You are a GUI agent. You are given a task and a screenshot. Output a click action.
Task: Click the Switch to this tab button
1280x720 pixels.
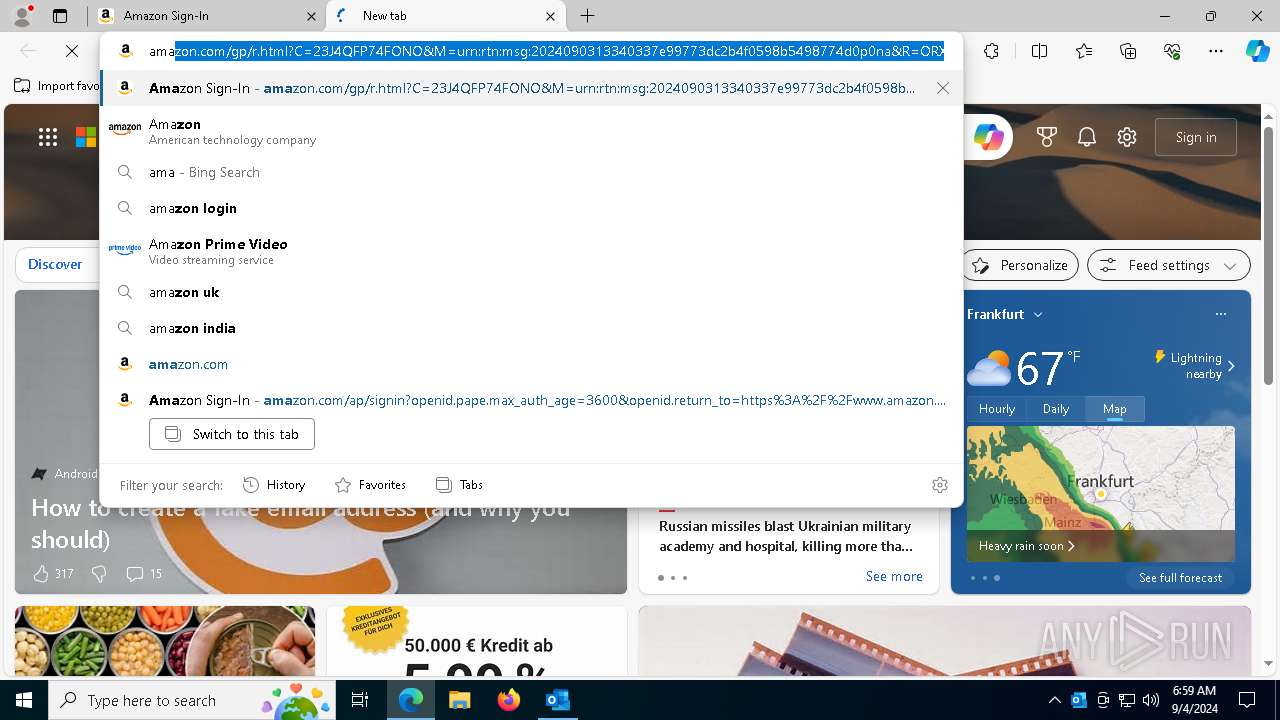232,434
